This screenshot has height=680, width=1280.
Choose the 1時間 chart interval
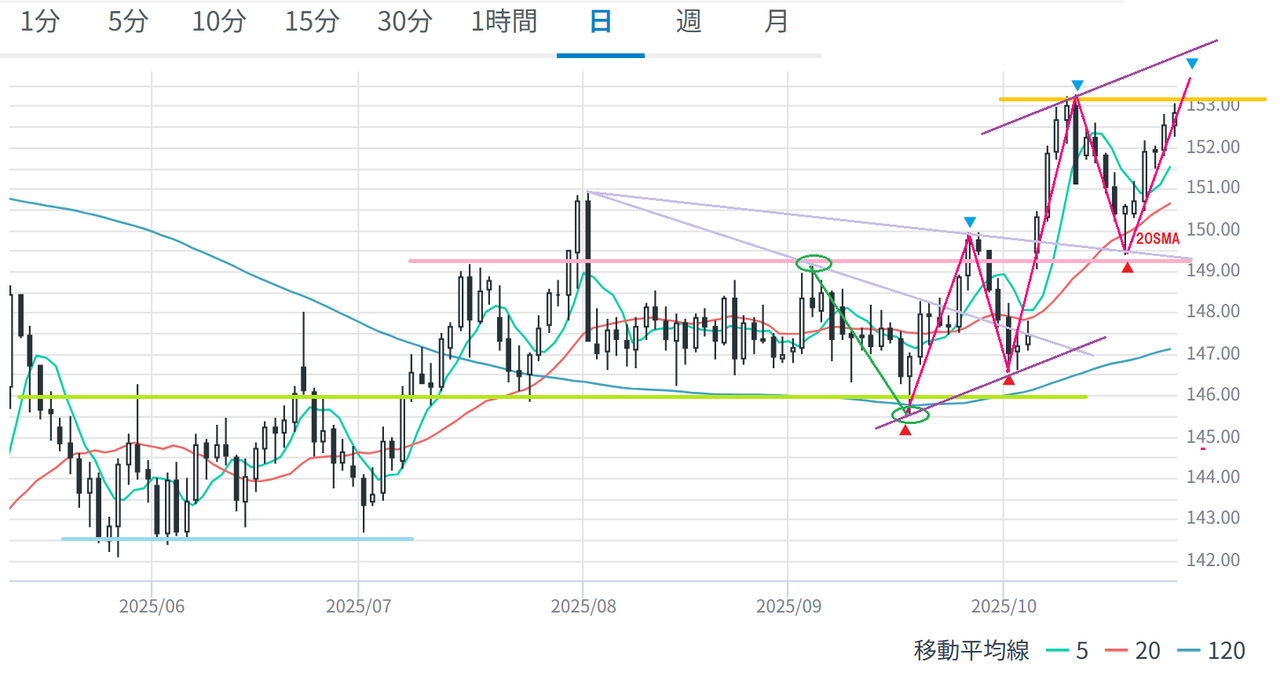click(504, 22)
